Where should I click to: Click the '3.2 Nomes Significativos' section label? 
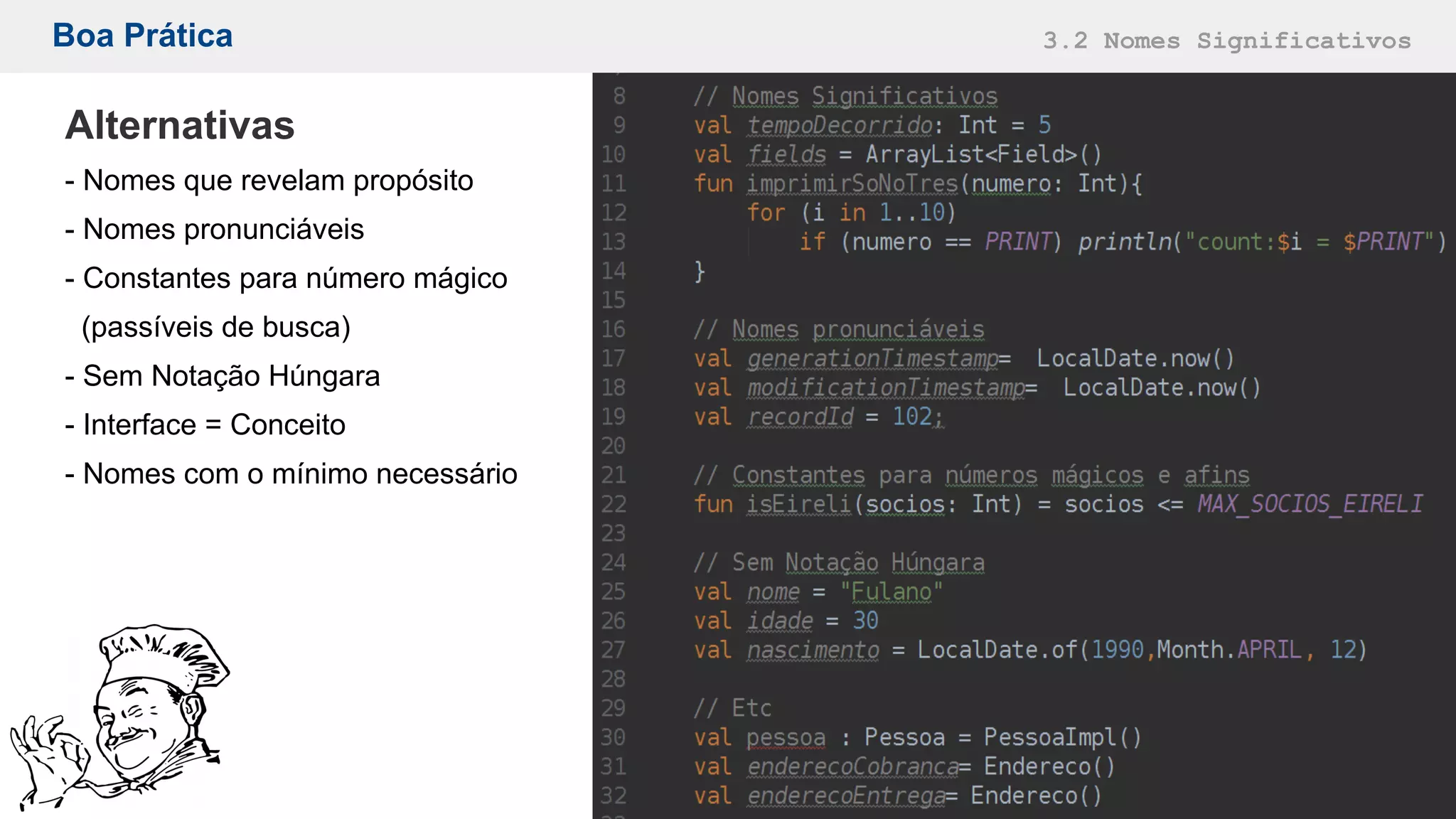pyautogui.click(x=1226, y=41)
